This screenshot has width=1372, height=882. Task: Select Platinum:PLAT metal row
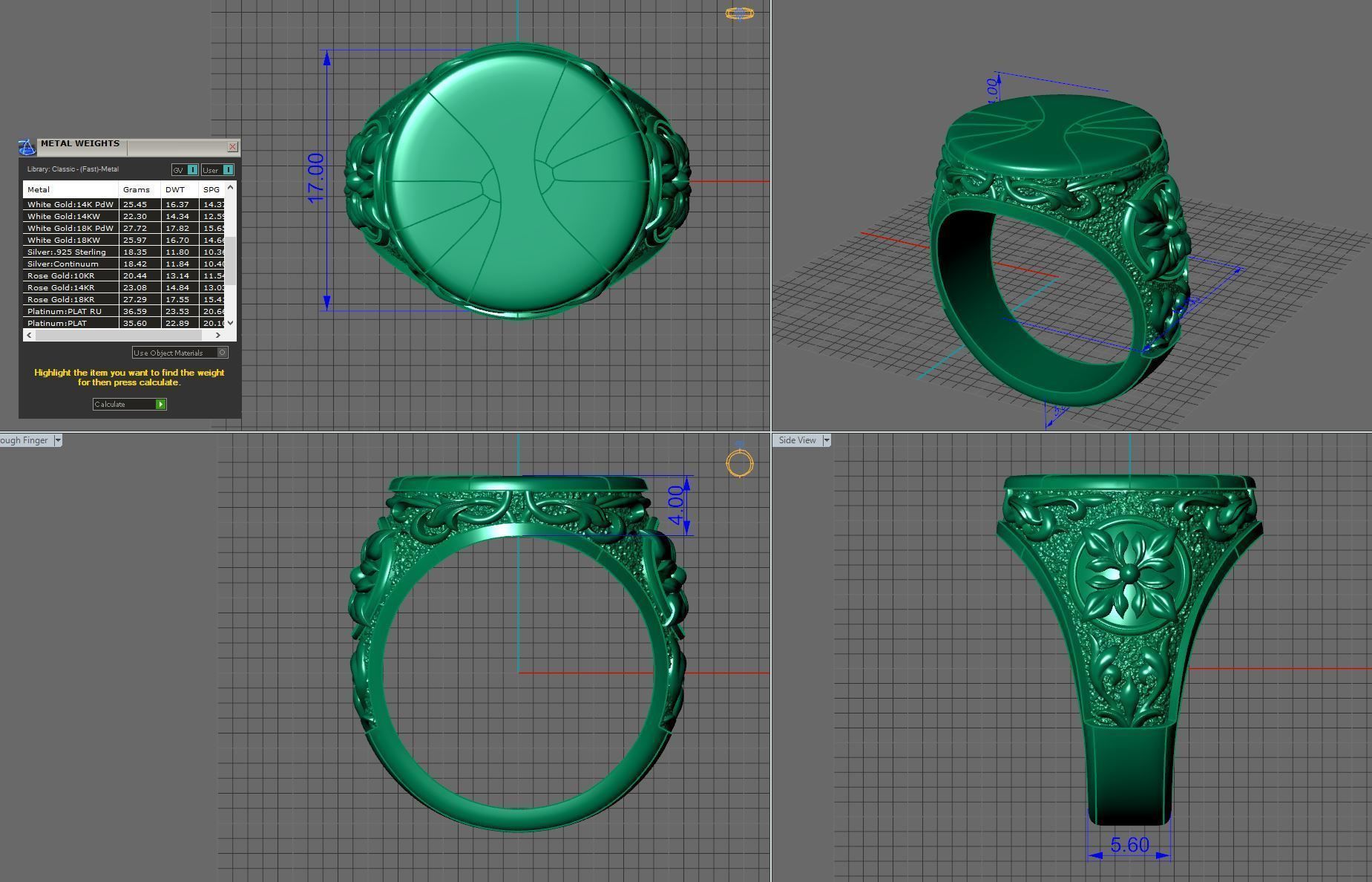pos(124,323)
